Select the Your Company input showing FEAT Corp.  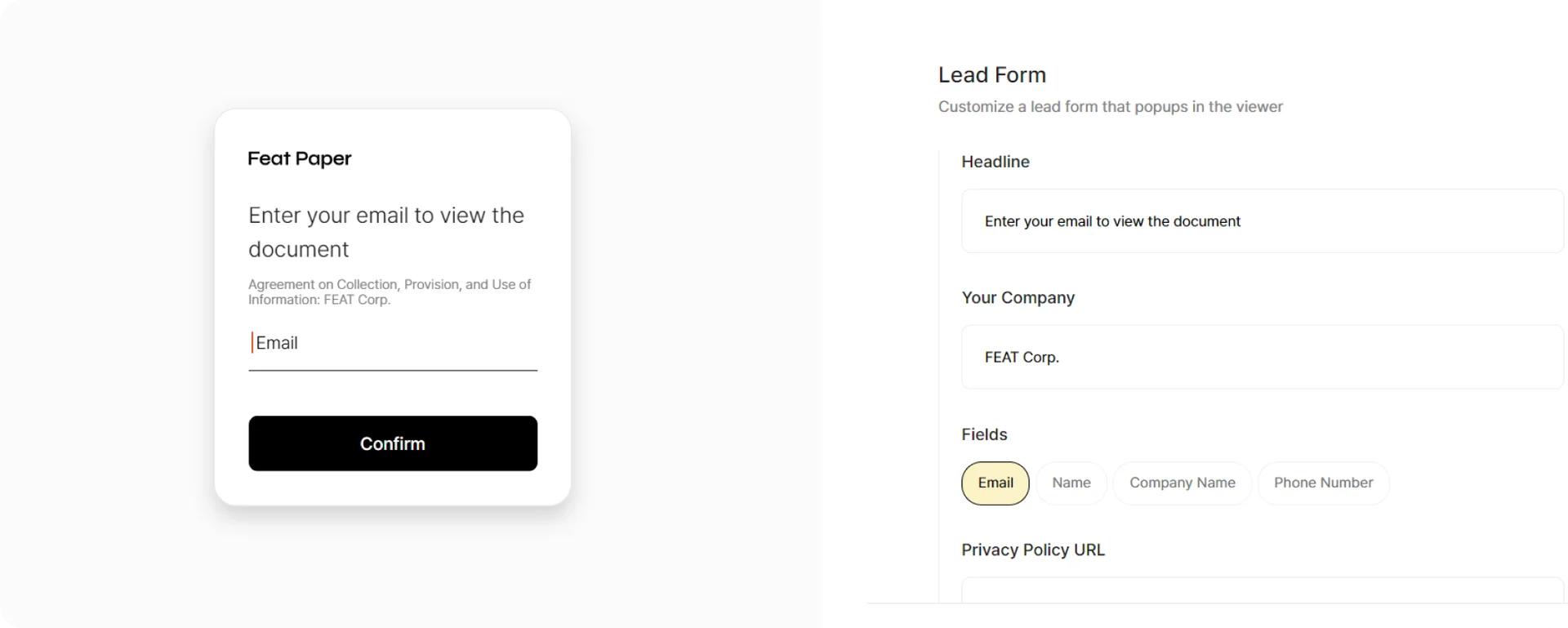1260,357
